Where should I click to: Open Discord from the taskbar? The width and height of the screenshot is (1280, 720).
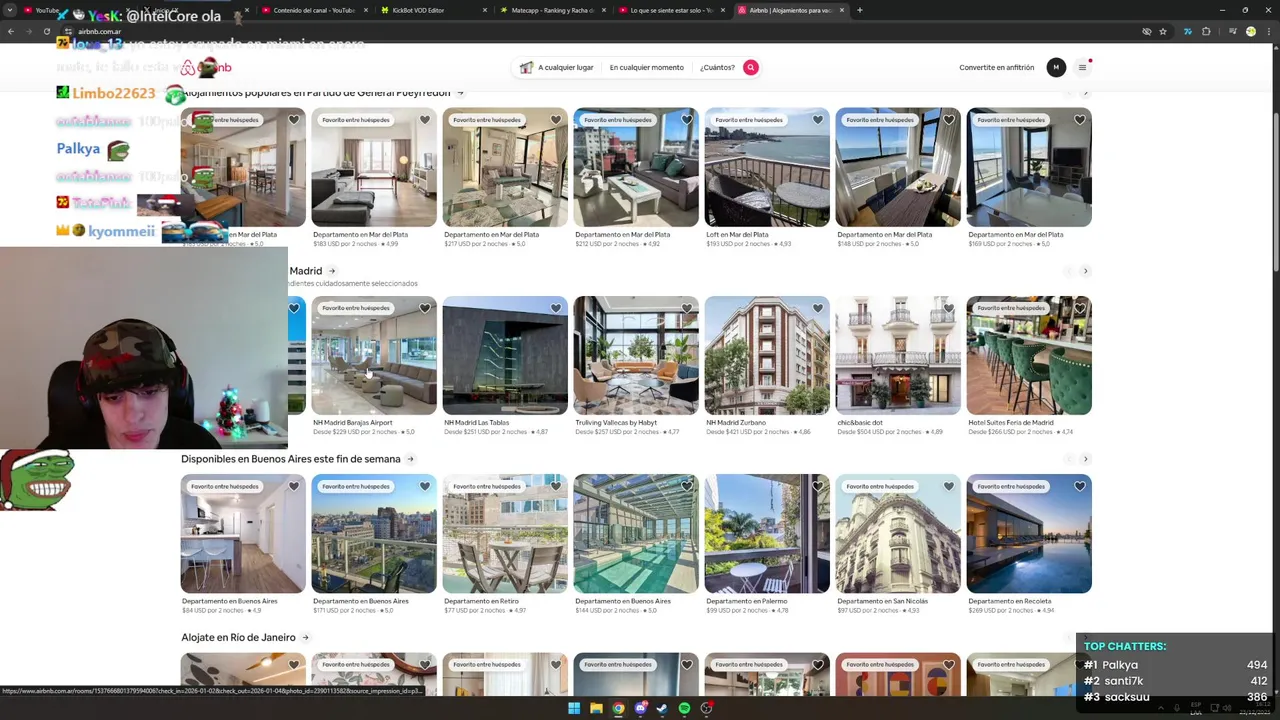pyautogui.click(x=640, y=708)
